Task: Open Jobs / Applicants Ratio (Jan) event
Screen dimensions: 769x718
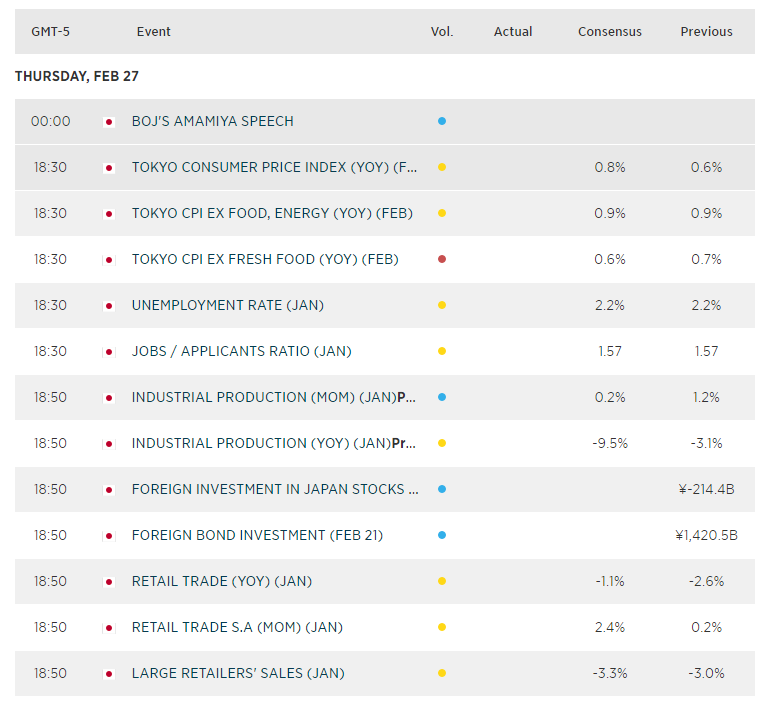Action: (x=241, y=351)
